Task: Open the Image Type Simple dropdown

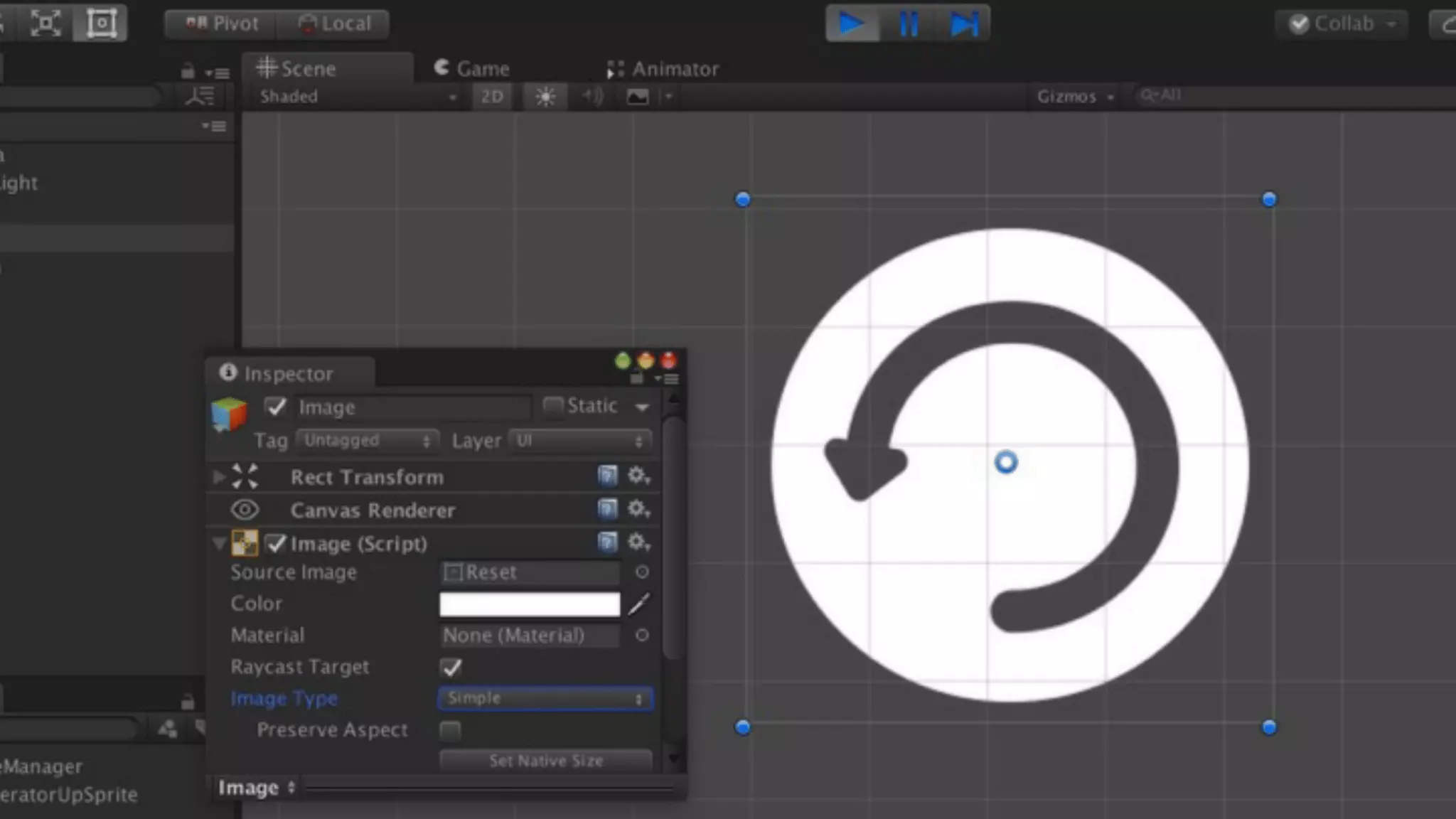Action: tap(545, 698)
